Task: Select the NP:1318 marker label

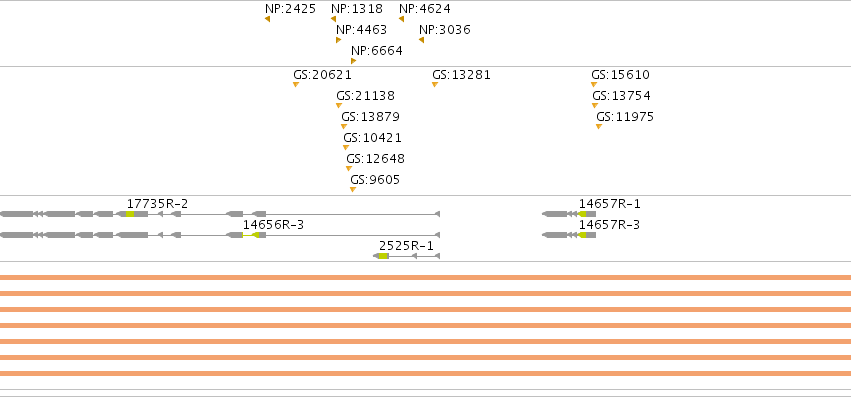Action: 357,9
